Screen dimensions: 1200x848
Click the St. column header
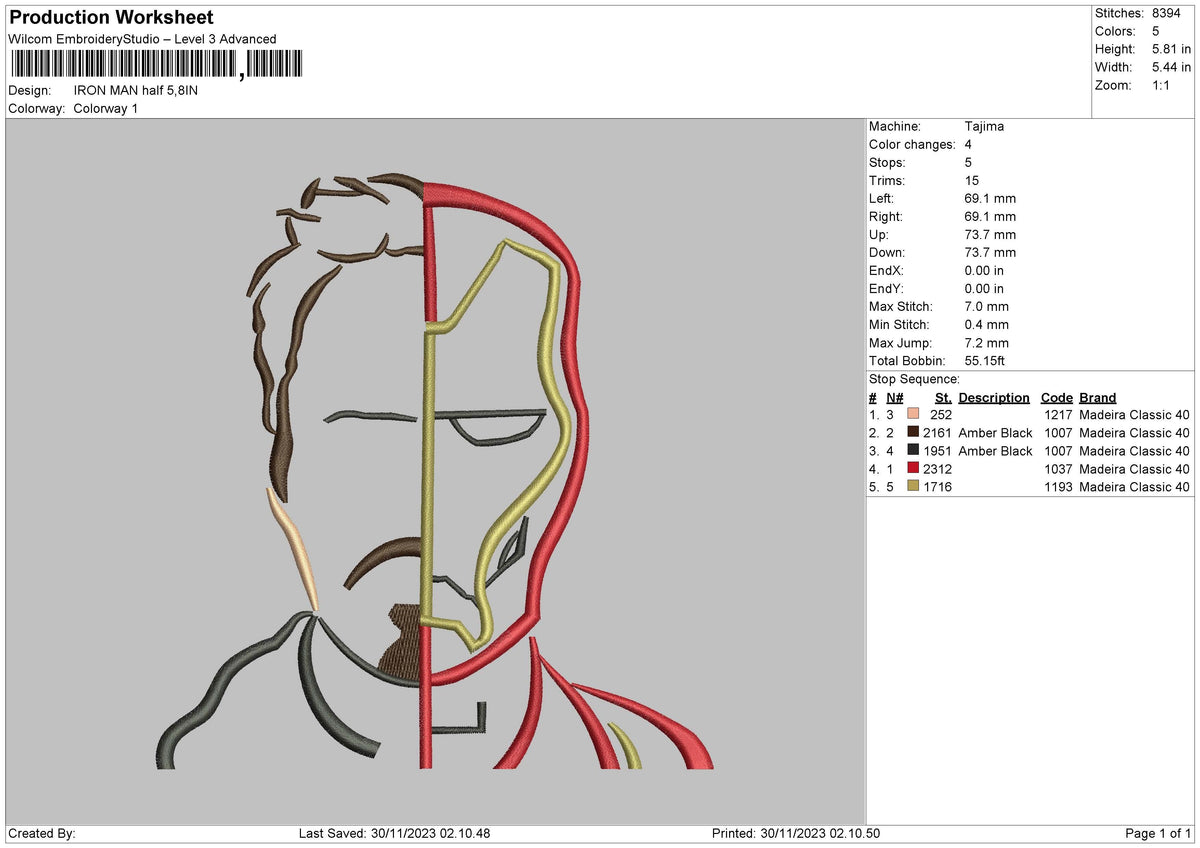[x=943, y=397]
